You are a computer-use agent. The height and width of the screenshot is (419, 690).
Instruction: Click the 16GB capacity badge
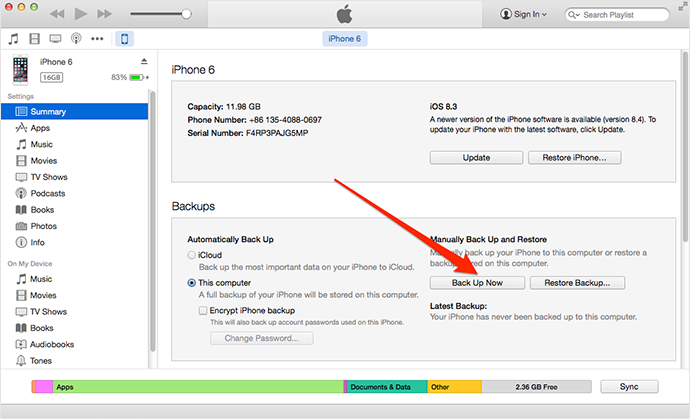point(51,77)
